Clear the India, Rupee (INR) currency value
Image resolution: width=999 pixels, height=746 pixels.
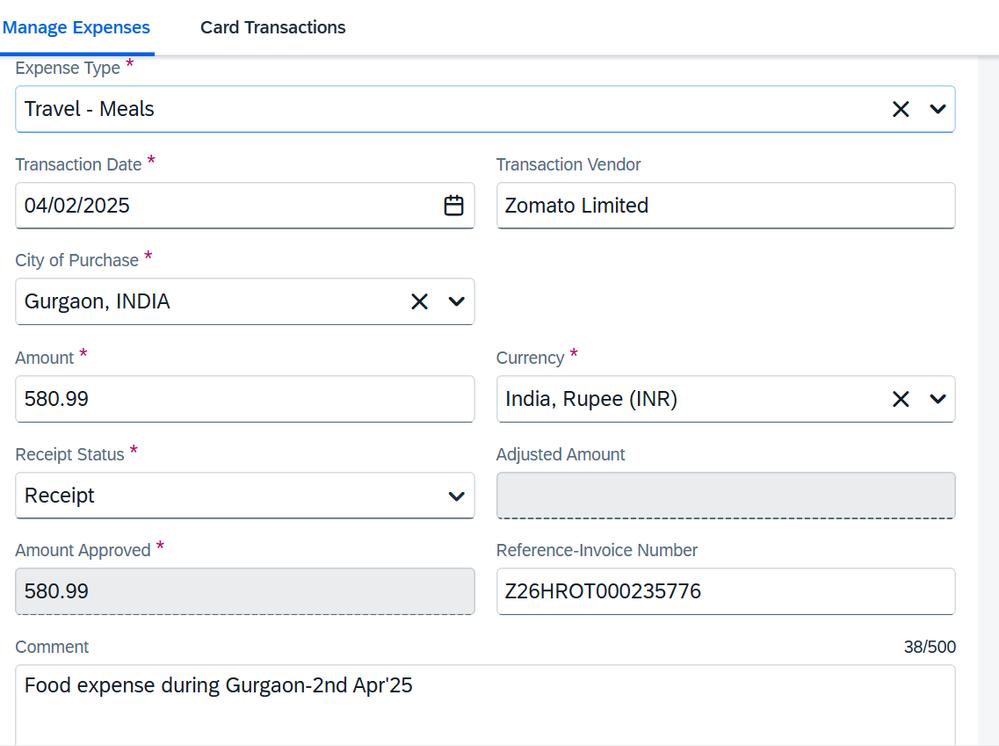[x=900, y=399]
